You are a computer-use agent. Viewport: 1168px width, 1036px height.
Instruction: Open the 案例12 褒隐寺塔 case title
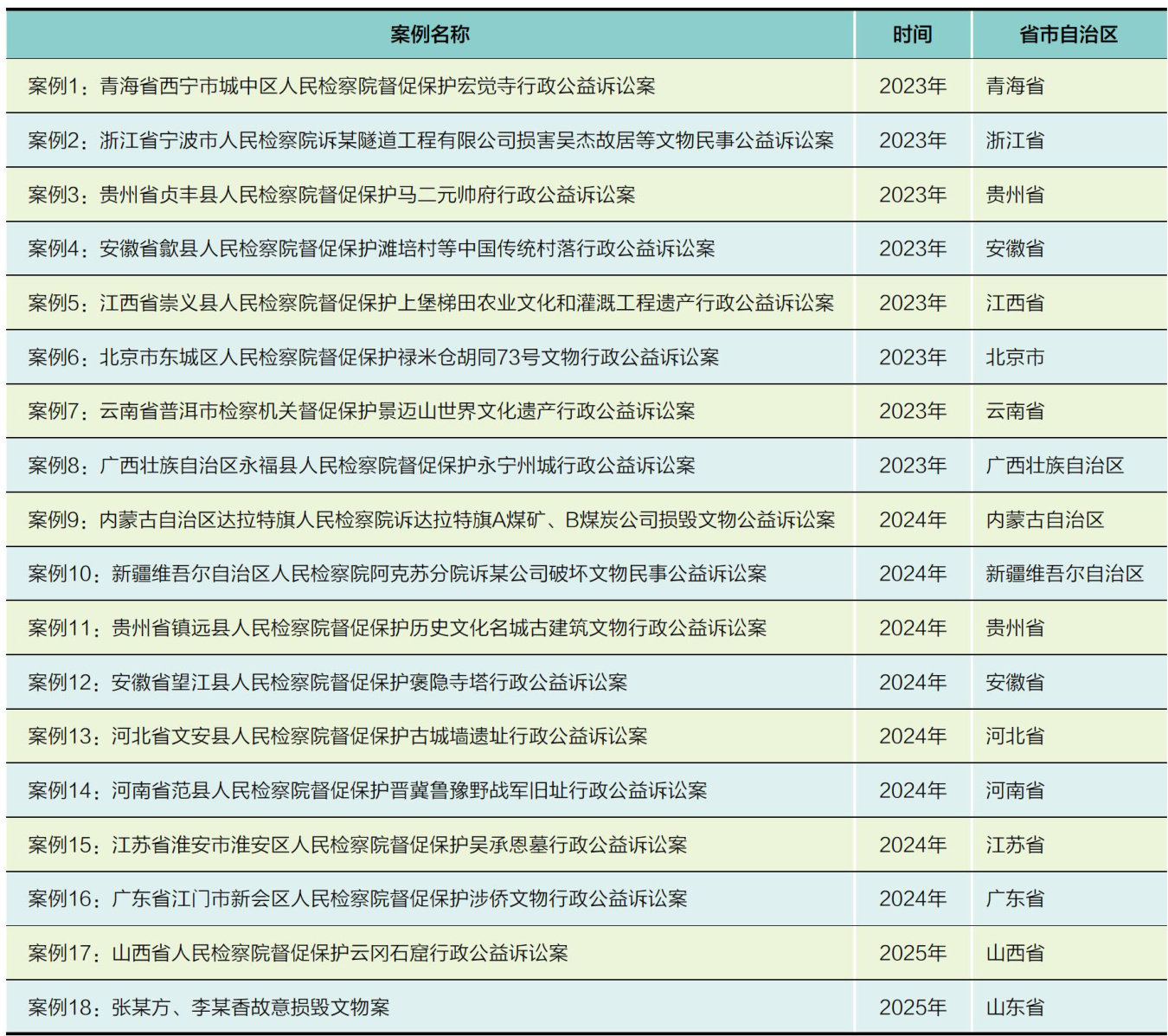327,683
